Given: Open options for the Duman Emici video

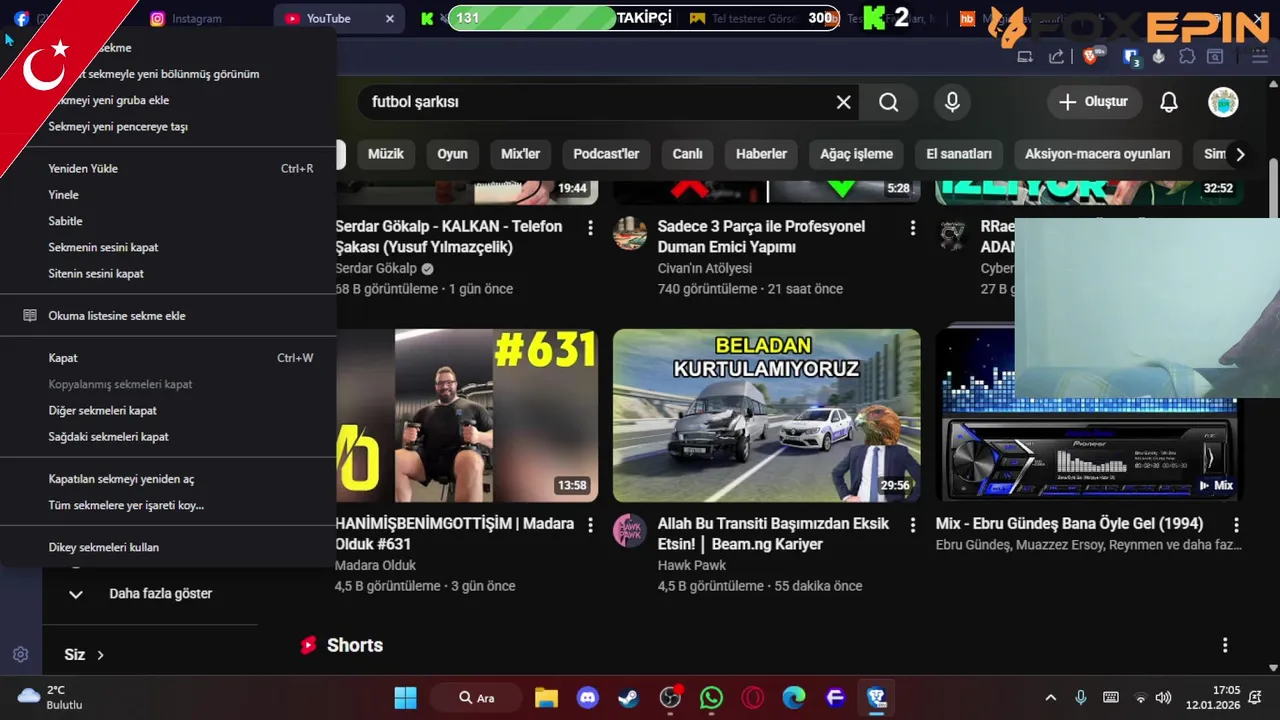Looking at the screenshot, I should point(912,228).
